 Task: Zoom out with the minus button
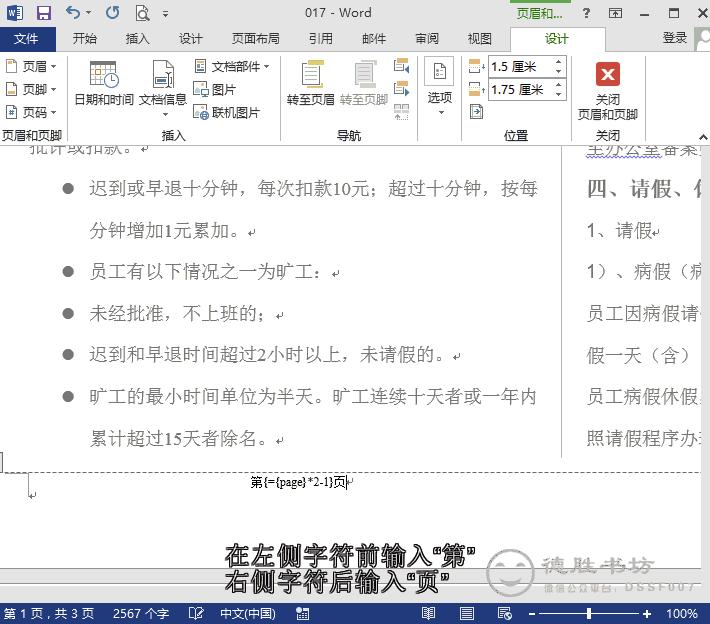(x=532, y=614)
